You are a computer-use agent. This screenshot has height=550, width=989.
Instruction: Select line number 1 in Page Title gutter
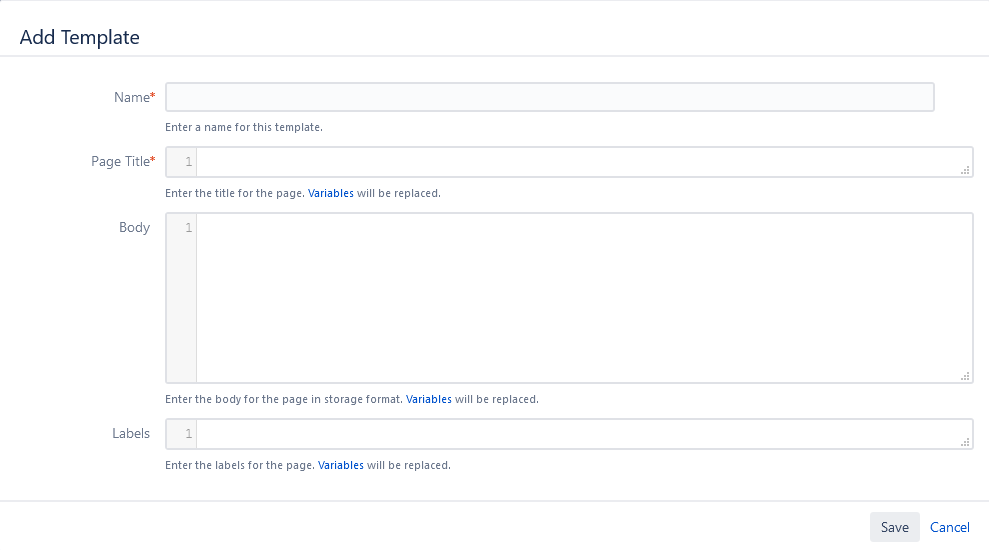pyautogui.click(x=188, y=162)
